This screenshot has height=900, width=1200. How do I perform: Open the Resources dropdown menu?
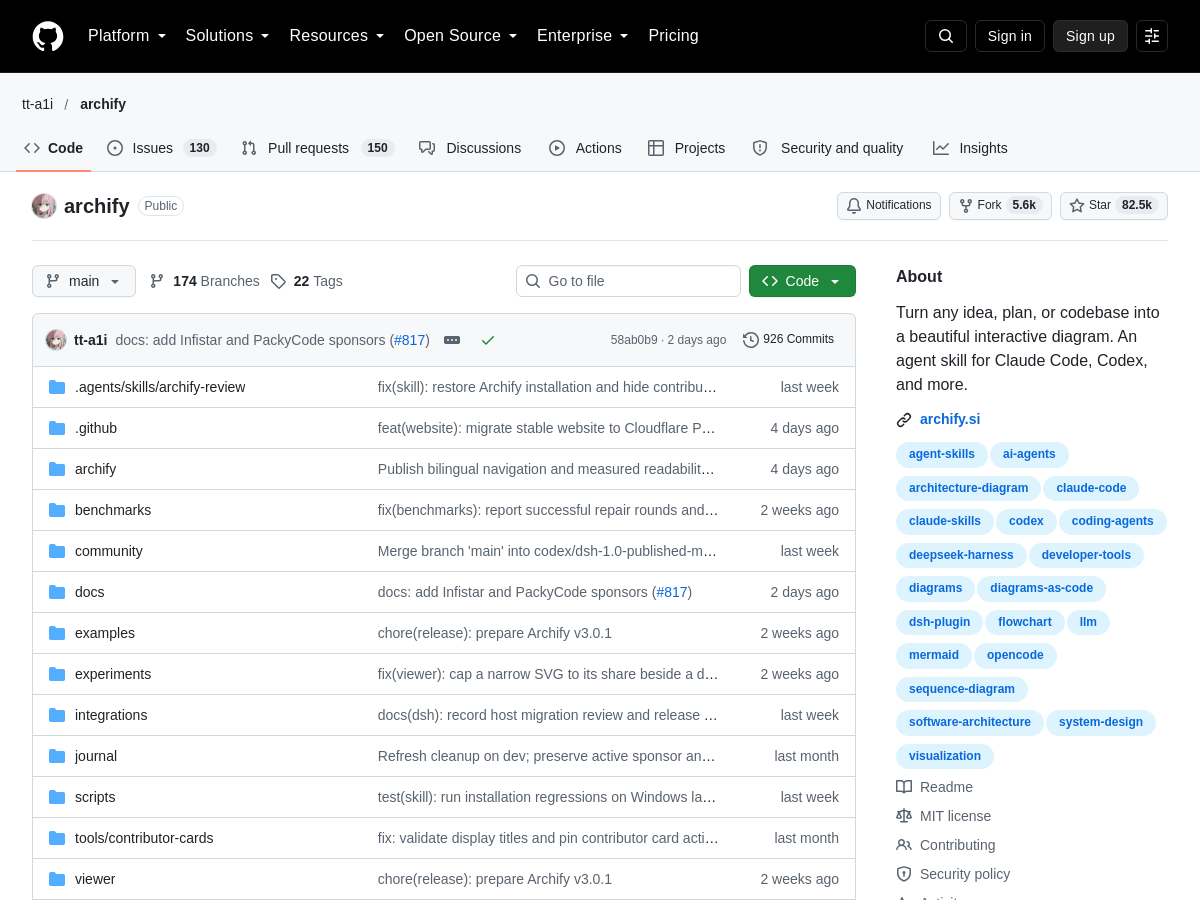click(337, 36)
